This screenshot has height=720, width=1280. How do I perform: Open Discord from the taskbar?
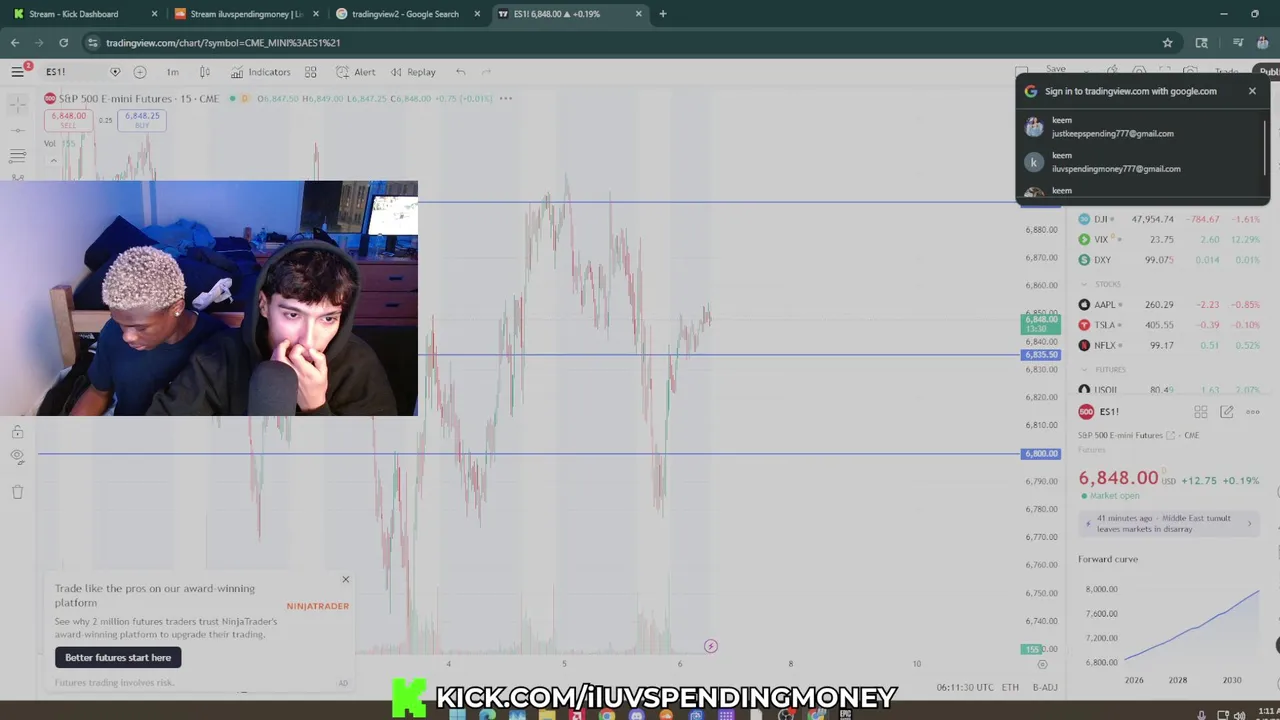[x=637, y=714]
